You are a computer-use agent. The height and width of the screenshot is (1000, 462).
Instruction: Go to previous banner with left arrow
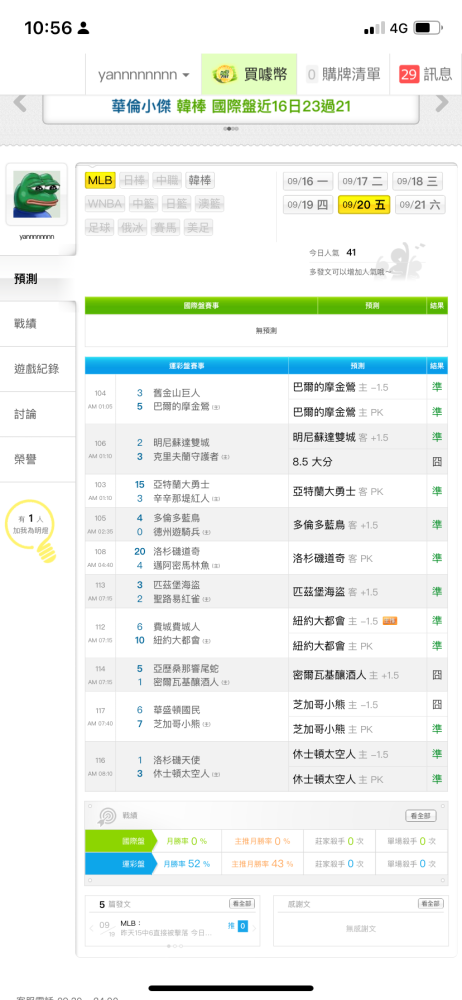coord(20,103)
